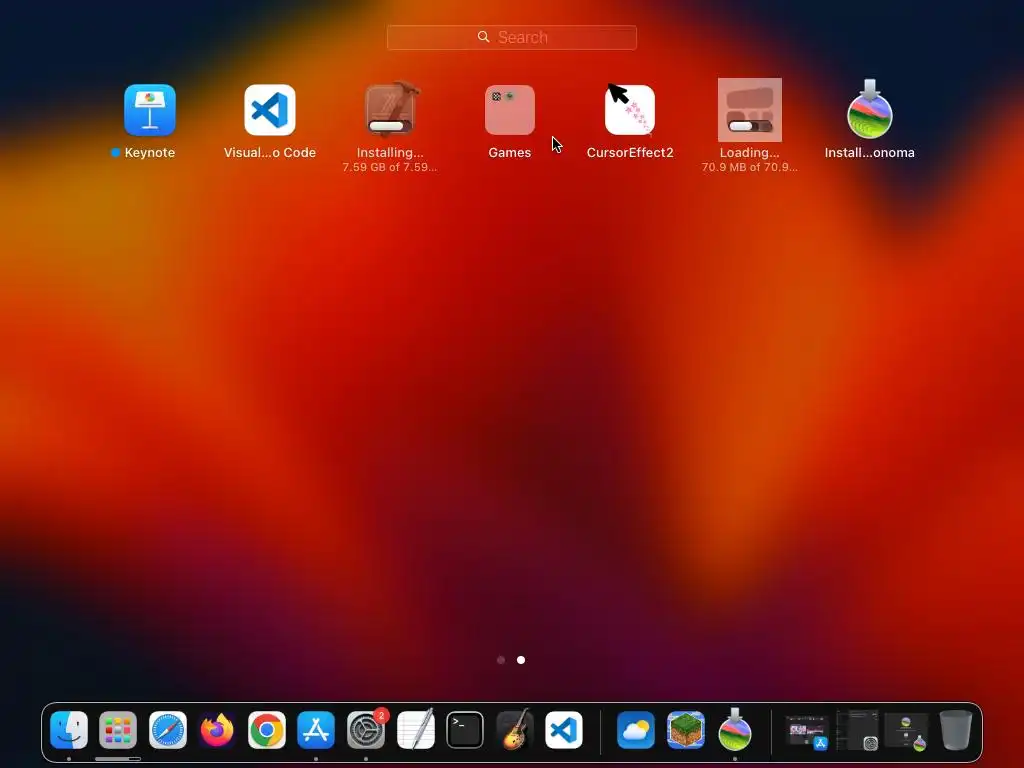Image resolution: width=1024 pixels, height=768 pixels.
Task: Click the Launchpad icon in the Dock
Action: coord(118,729)
